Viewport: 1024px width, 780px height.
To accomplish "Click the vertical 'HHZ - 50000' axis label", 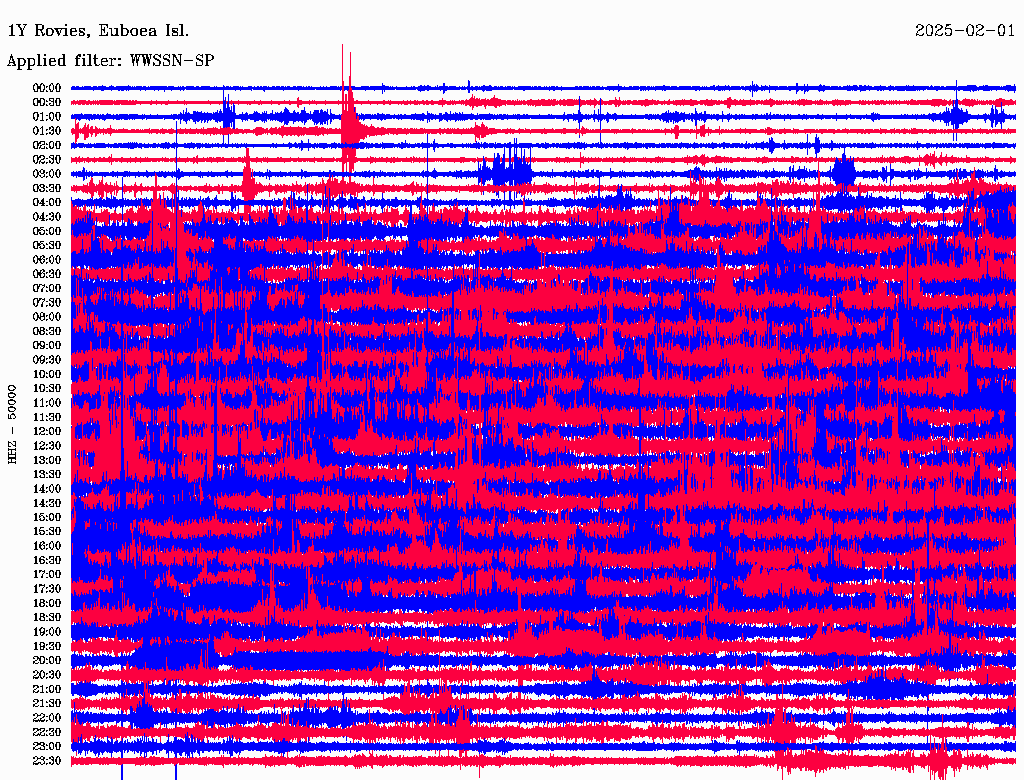I will click(12, 425).
